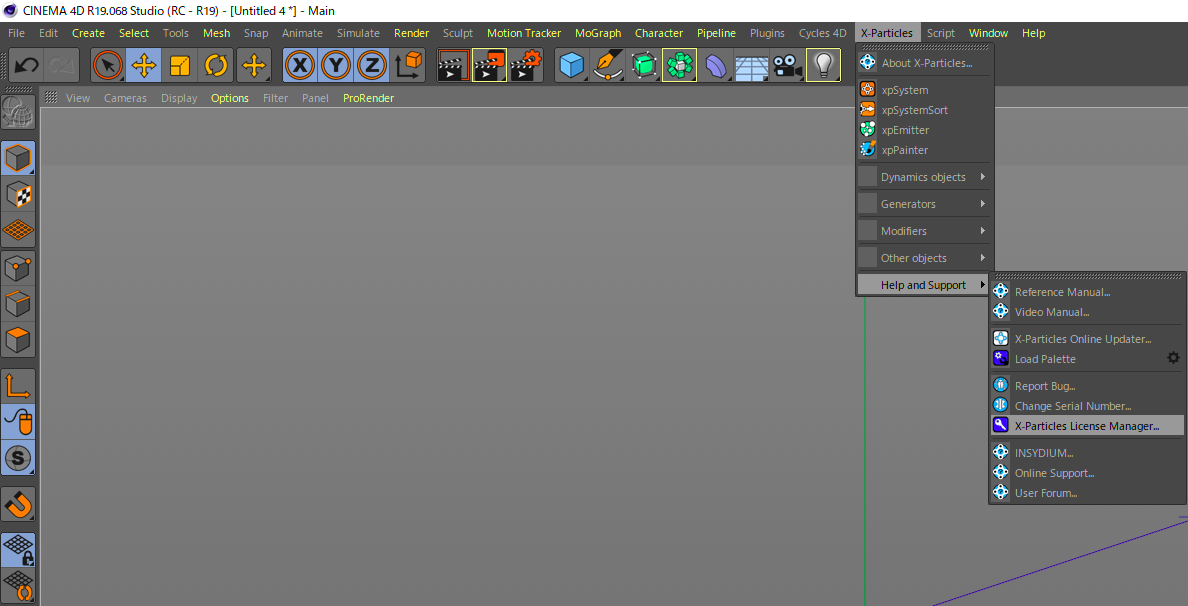The width and height of the screenshot is (1188, 606).
Task: Open viewport Display menu
Action: (179, 98)
